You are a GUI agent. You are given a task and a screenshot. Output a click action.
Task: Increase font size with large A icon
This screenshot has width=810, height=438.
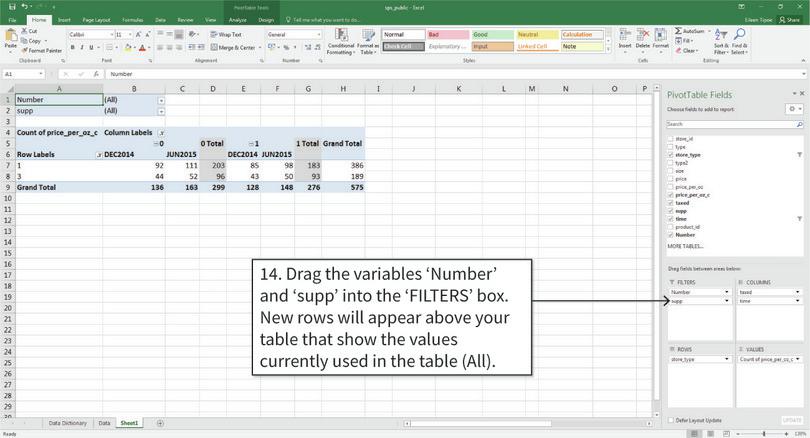coord(138,35)
